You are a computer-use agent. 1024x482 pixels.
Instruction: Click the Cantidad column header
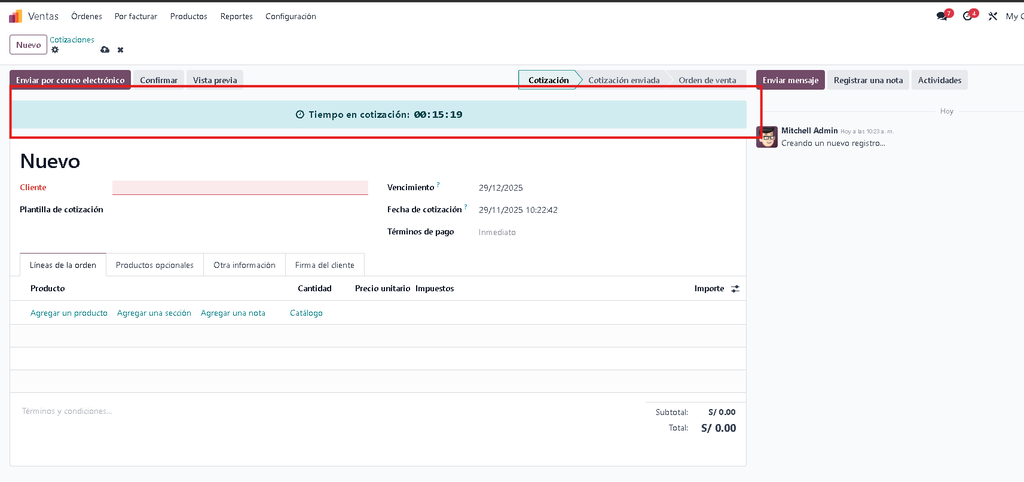tap(315, 288)
